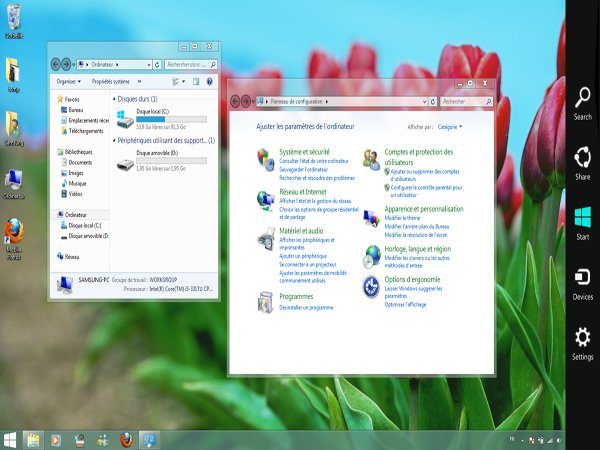Click Optimiser l'affichage link
Screen dimensions: 600x450
pyautogui.click(x=405, y=305)
